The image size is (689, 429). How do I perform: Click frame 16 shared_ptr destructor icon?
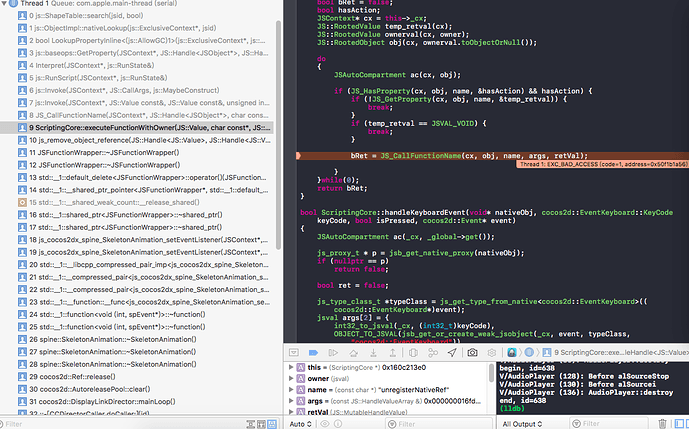[x=22, y=215]
